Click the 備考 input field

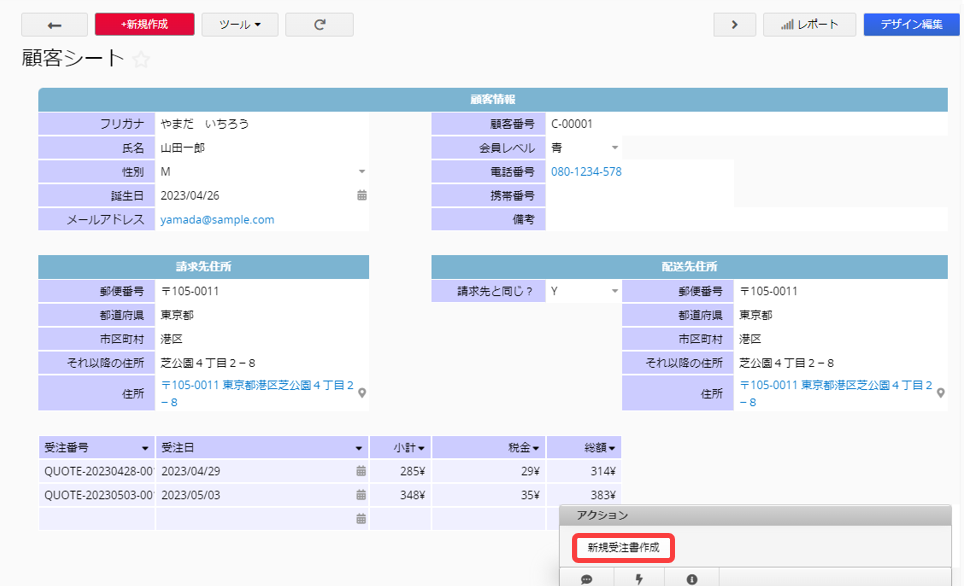[x=745, y=220]
